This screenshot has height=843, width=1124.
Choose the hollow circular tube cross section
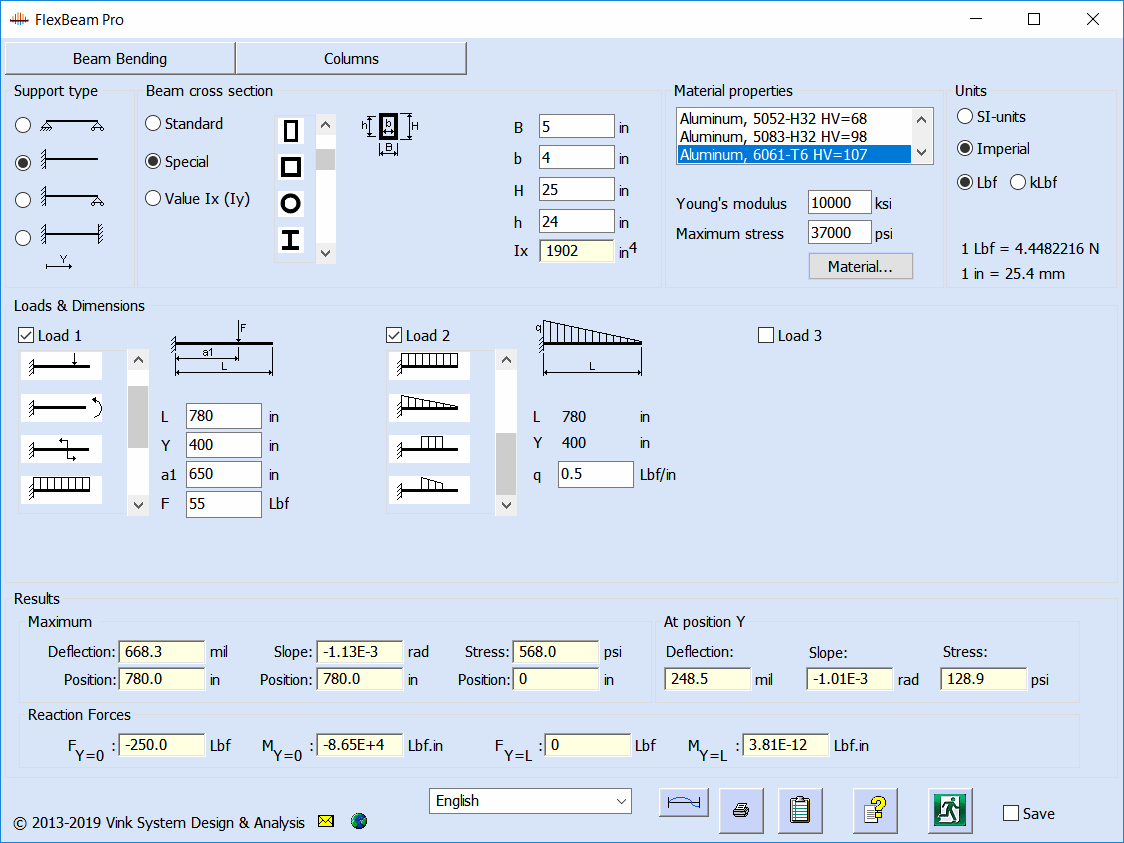[x=291, y=204]
